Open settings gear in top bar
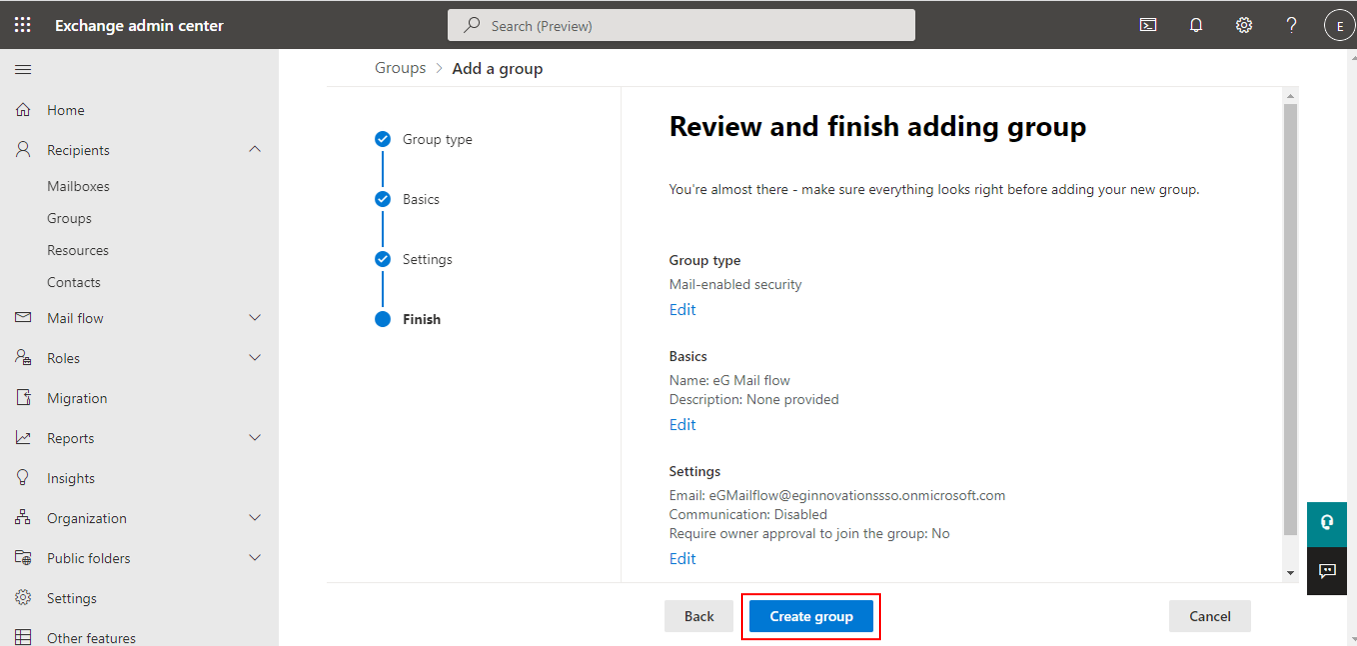Screen dimensions: 1357x646 pos(1244,25)
